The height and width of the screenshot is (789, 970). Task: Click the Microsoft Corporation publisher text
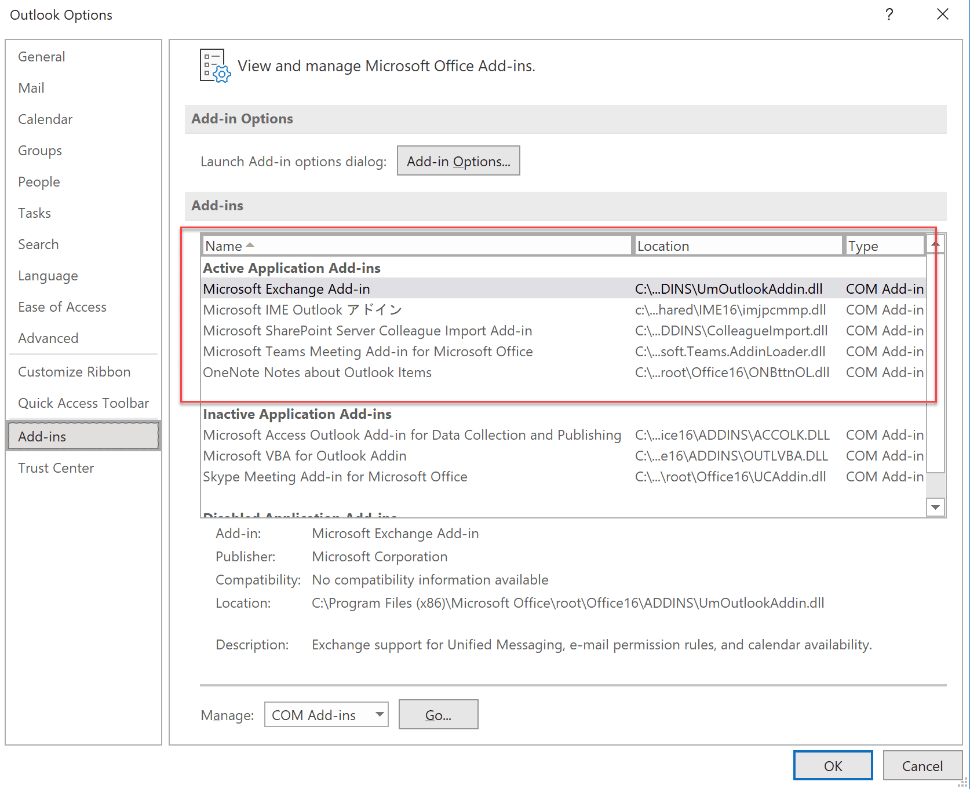pos(379,556)
